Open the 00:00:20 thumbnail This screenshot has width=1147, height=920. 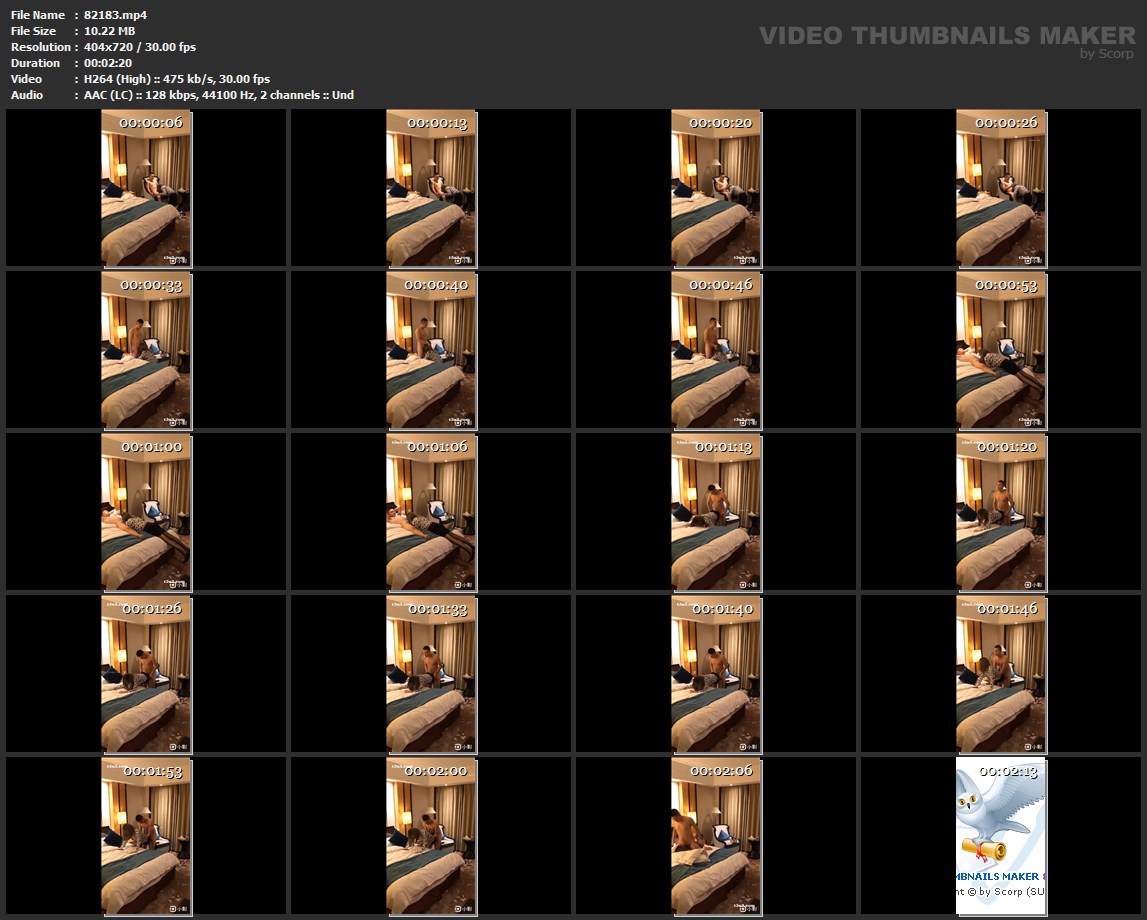[x=716, y=188]
